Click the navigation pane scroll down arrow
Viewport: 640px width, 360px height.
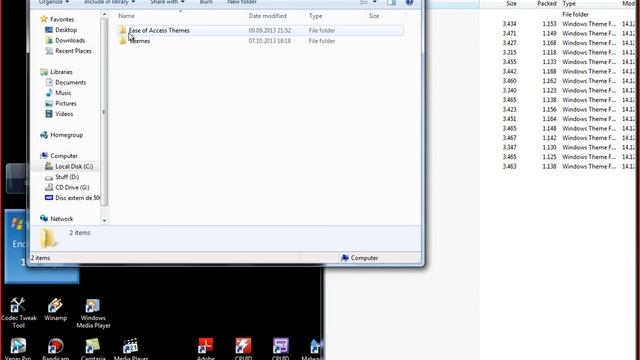coord(104,220)
